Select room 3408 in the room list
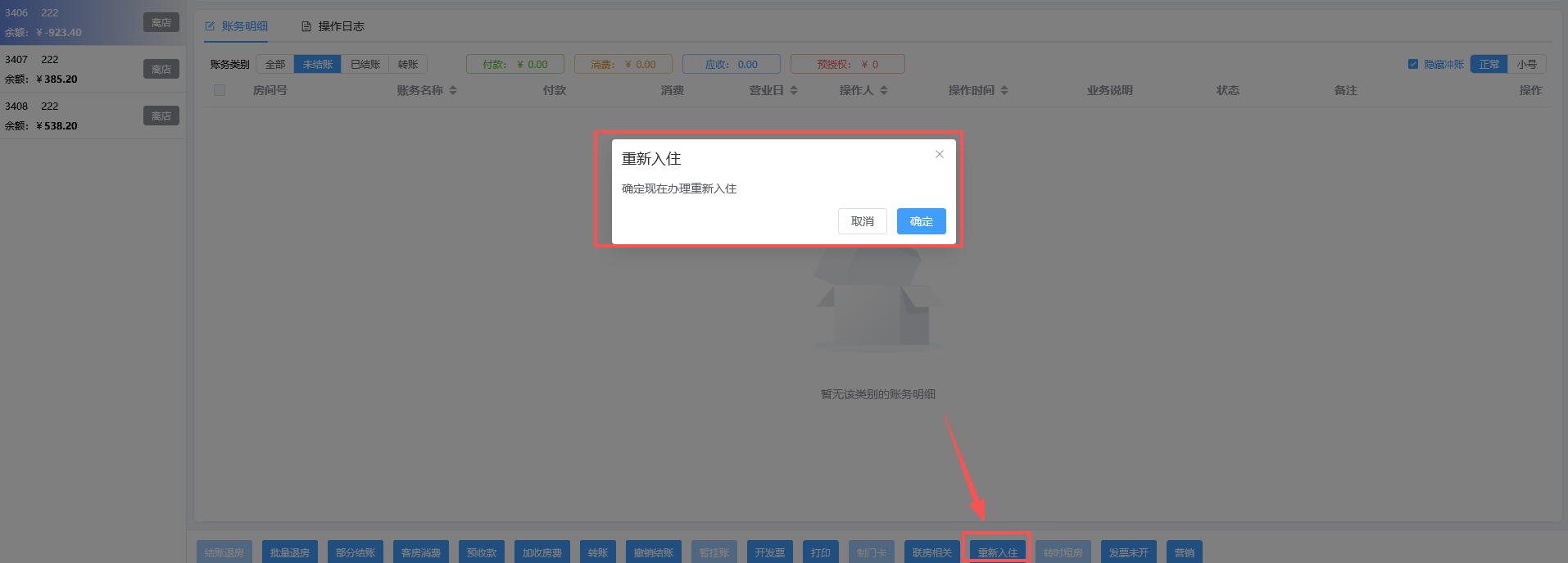Image resolution: width=1568 pixels, height=563 pixels. (93, 116)
